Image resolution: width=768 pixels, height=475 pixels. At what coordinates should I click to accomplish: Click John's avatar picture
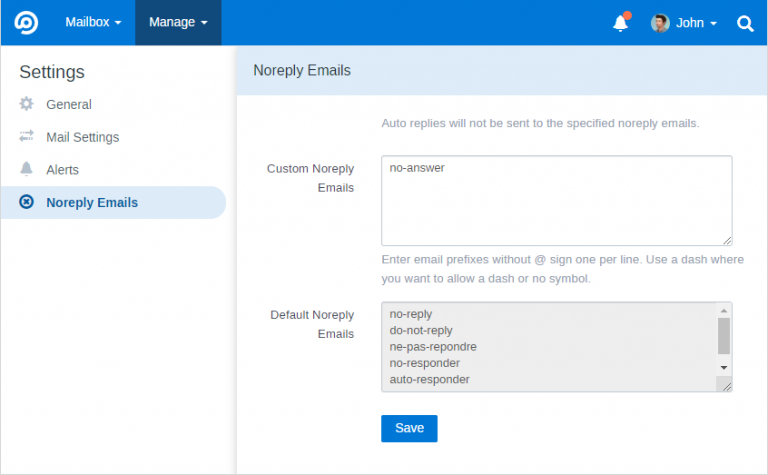[660, 23]
